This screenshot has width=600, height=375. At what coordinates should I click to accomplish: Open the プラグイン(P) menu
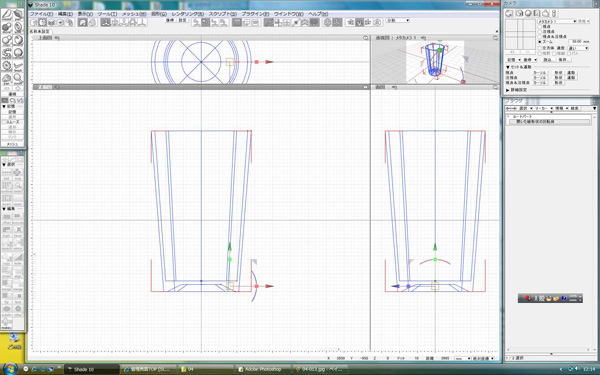coord(255,14)
